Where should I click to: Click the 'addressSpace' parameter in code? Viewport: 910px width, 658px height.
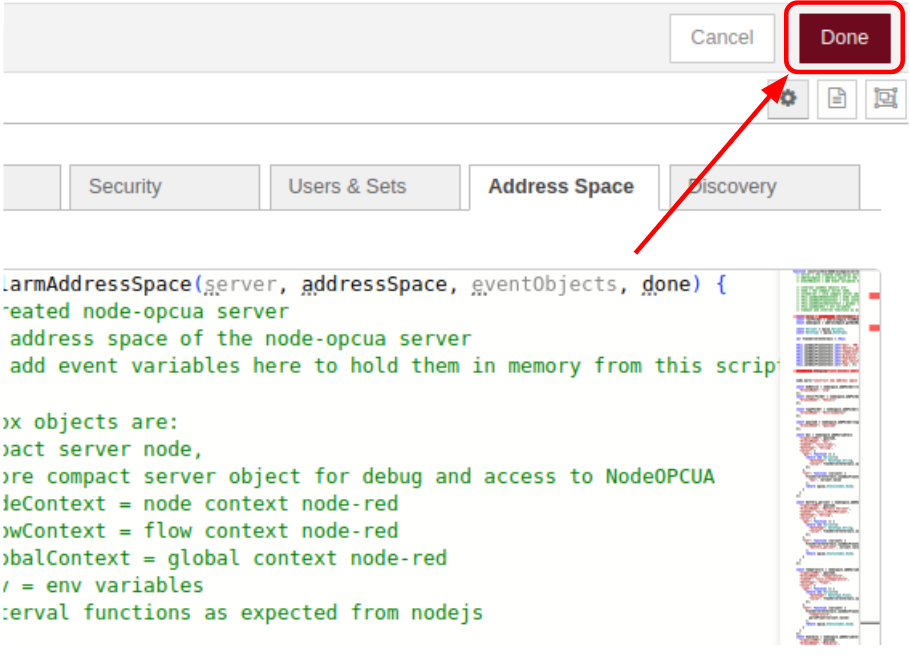coord(374,284)
